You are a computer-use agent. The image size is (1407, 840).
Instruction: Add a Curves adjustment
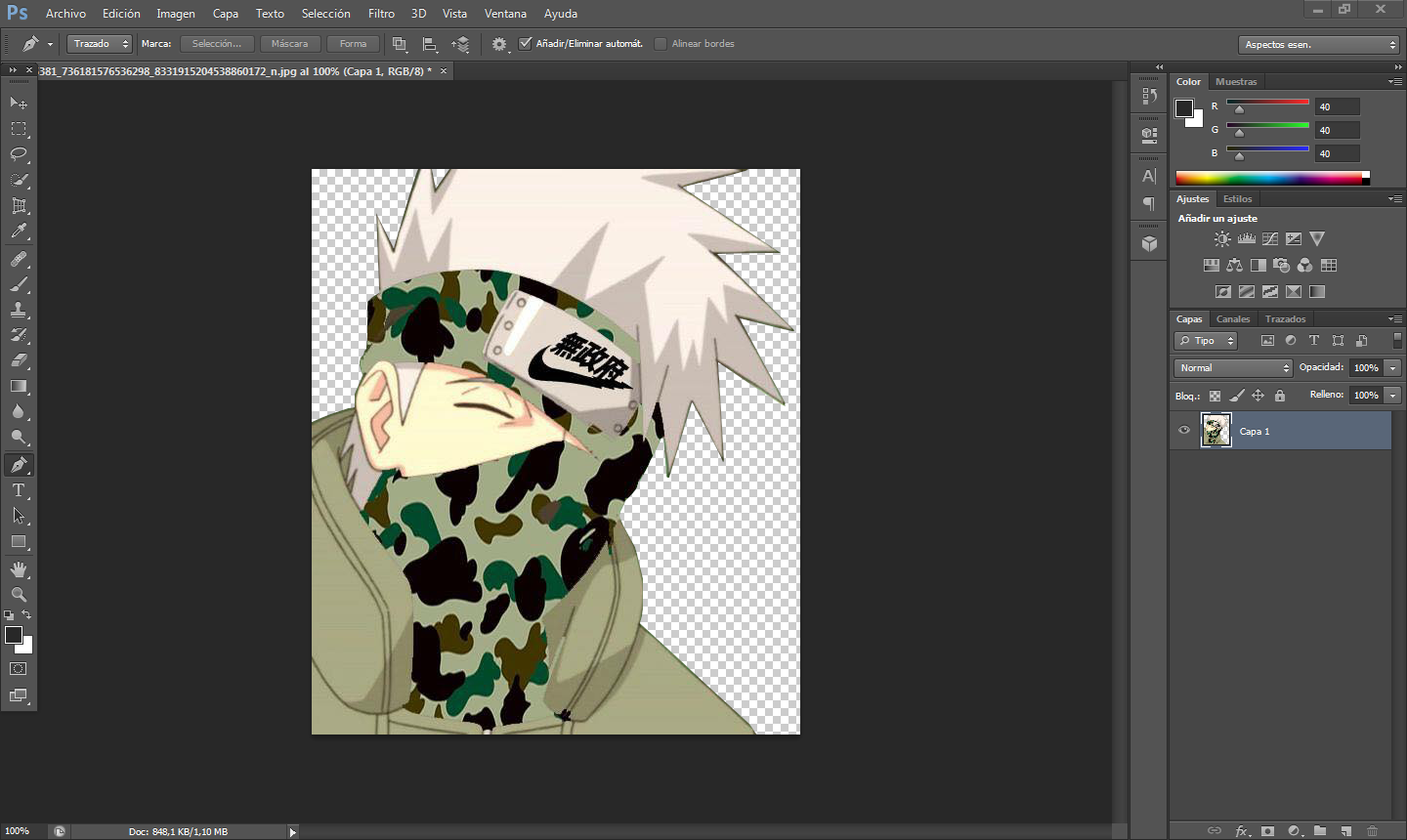(1270, 238)
